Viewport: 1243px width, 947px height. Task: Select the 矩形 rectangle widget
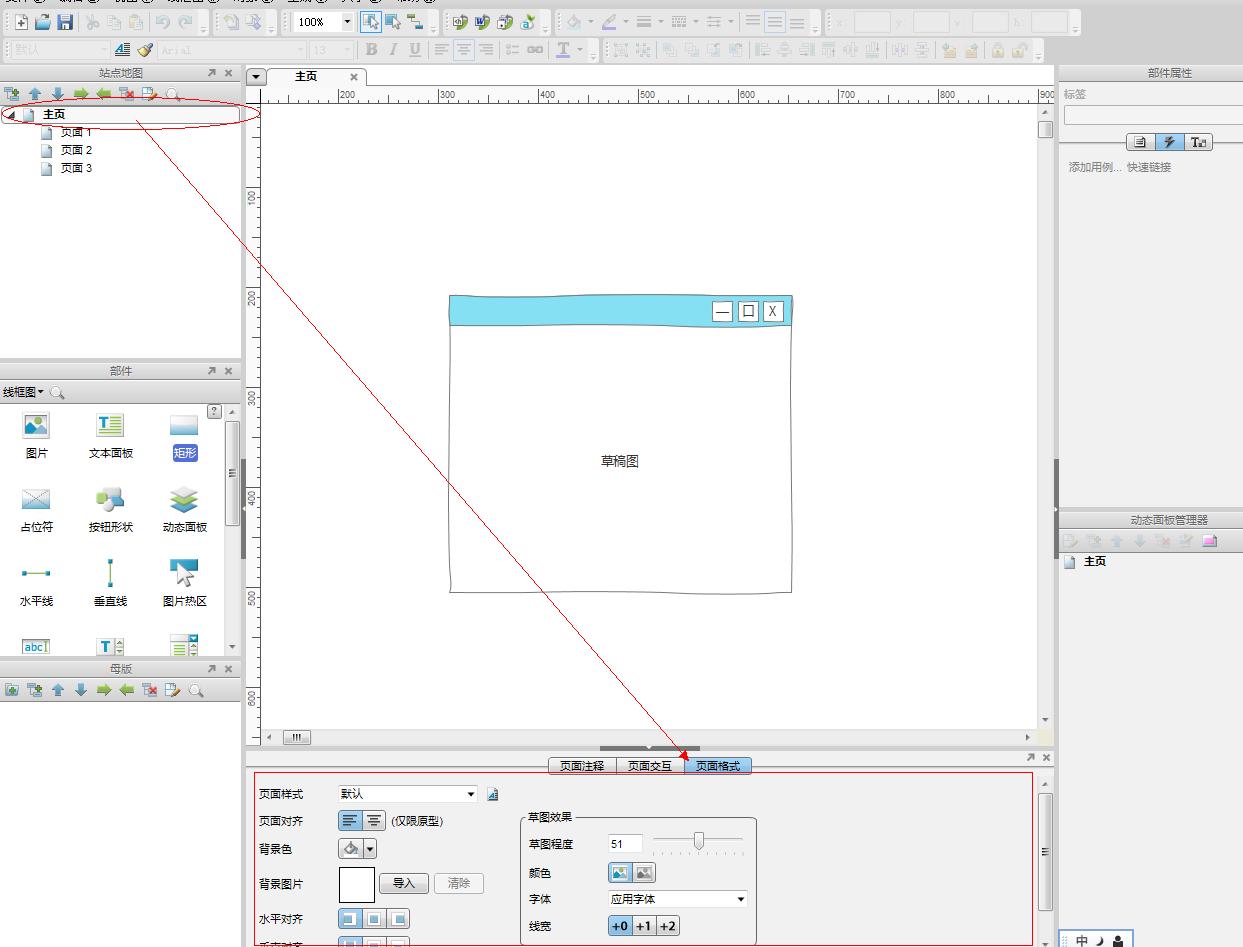pyautogui.click(x=184, y=437)
